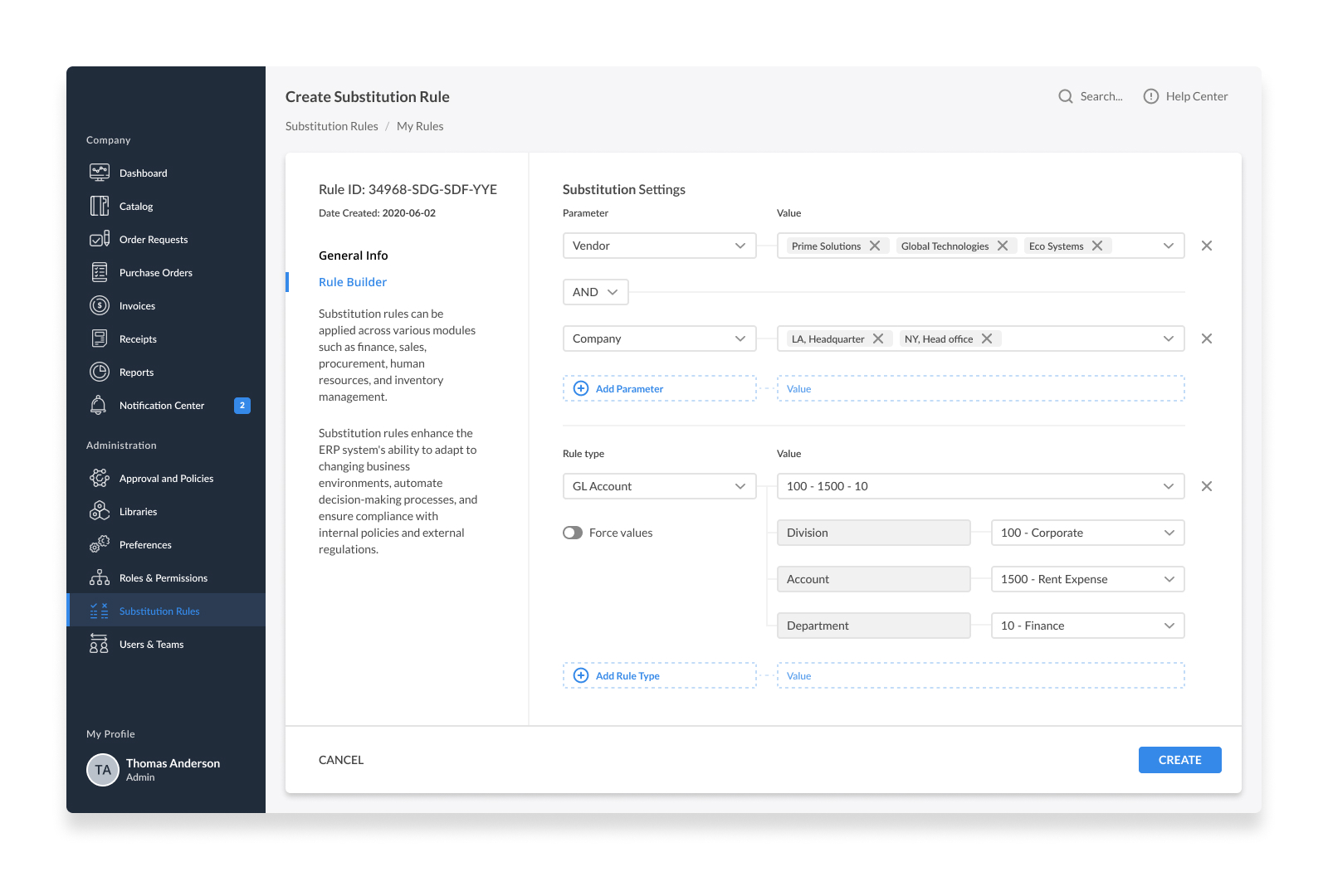
Task: Open the Vendor parameter dropdown
Action: 660,246
